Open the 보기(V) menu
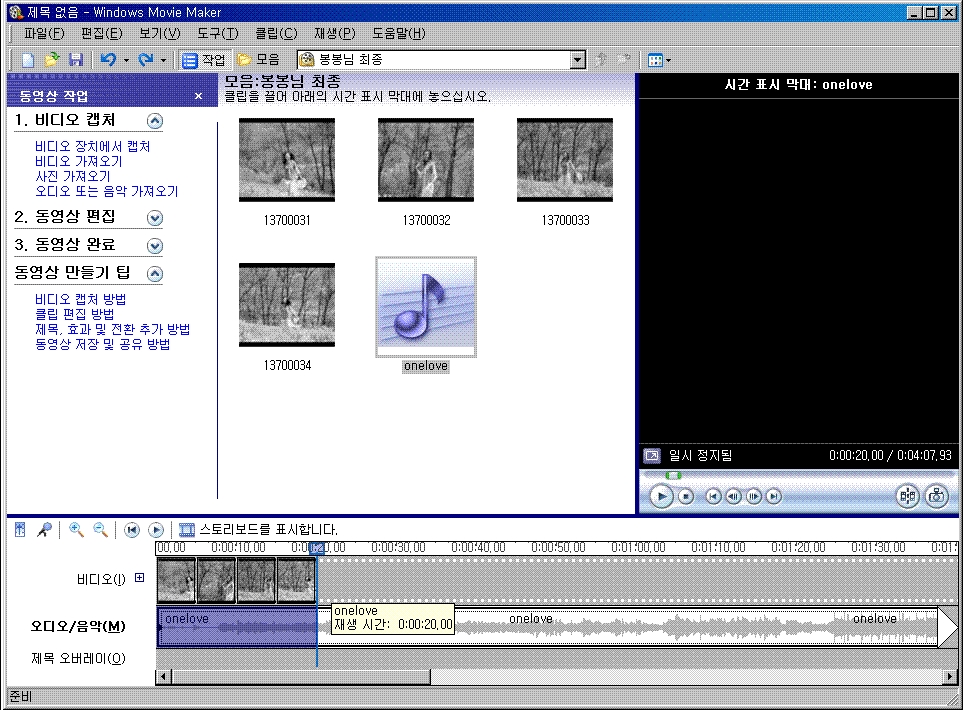The height and width of the screenshot is (710, 963). click(160, 33)
